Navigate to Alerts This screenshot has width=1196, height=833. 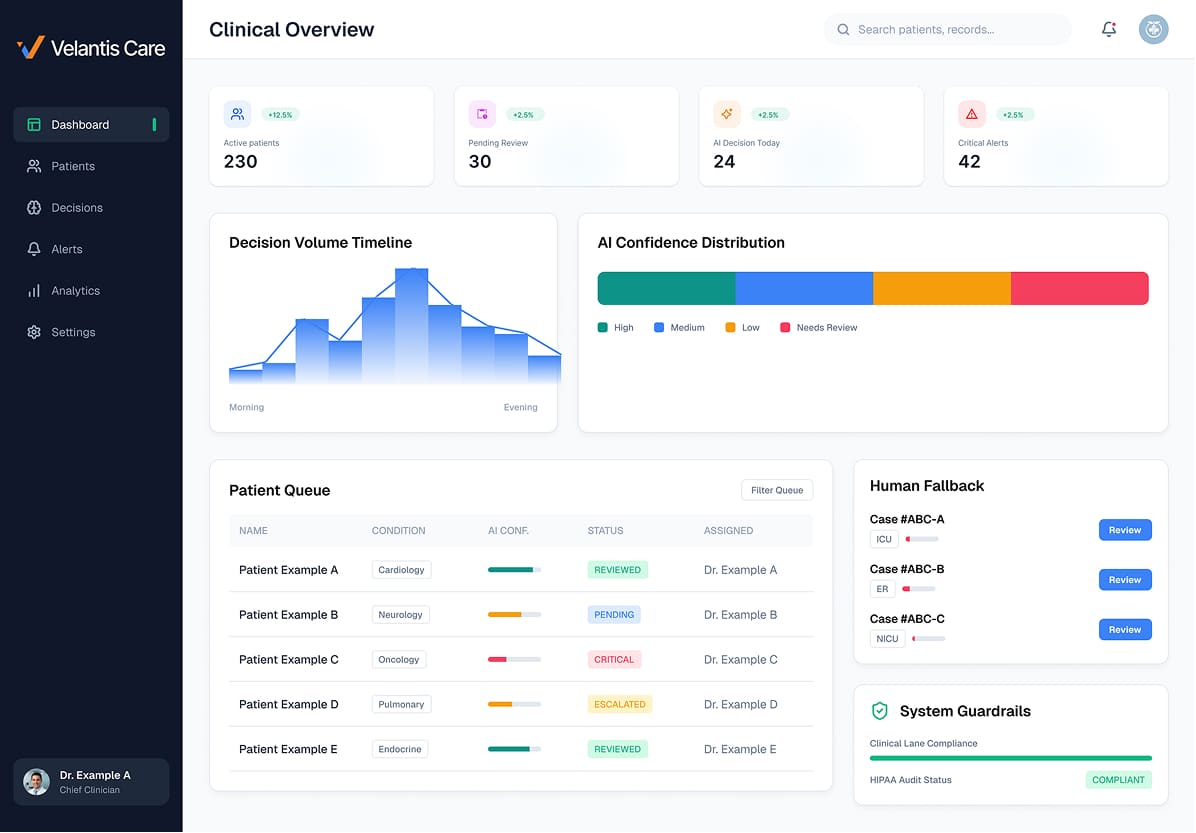[91, 249]
